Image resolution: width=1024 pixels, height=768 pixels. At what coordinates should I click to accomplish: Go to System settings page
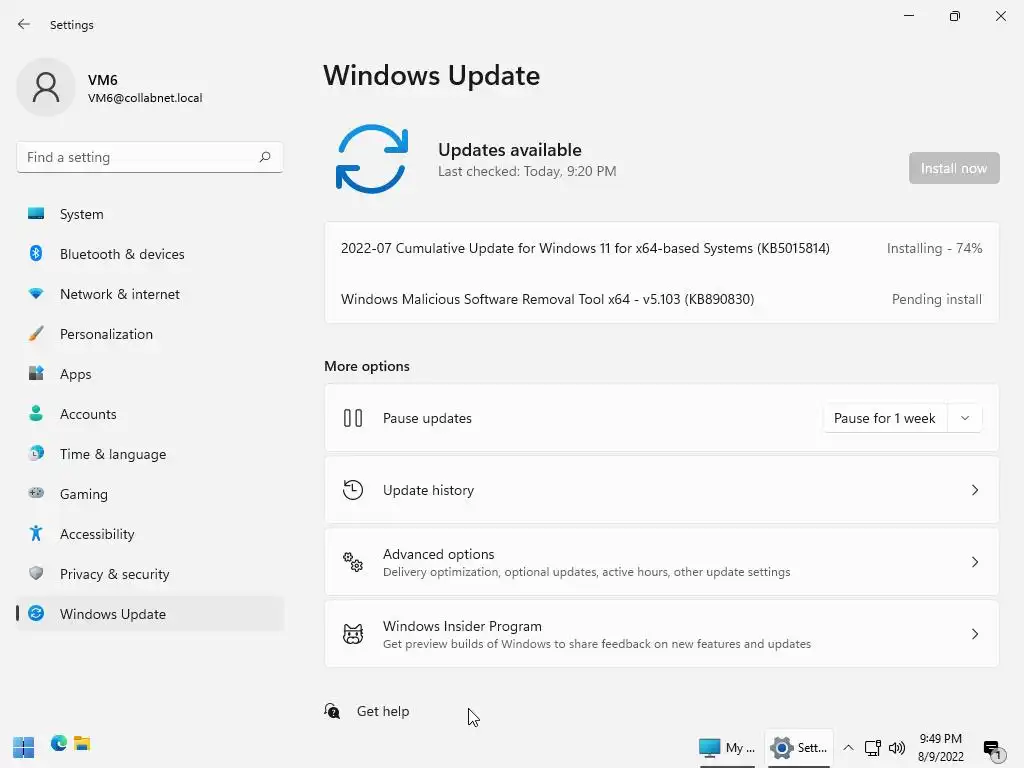tap(150, 214)
